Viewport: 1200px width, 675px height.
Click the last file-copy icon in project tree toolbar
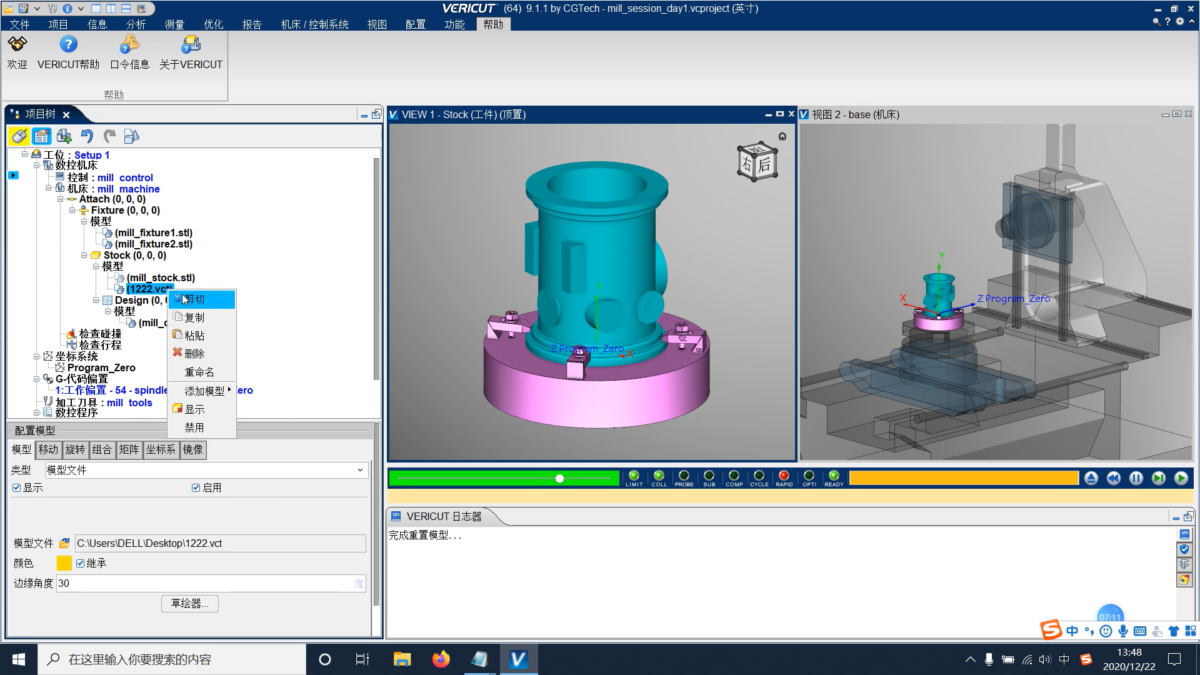(x=131, y=136)
